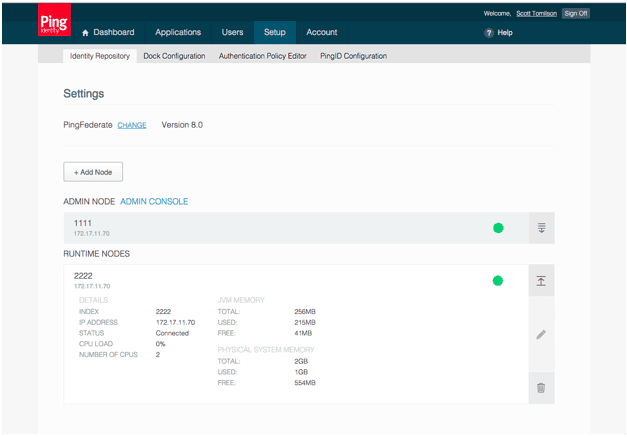Image resolution: width=627 pixels, height=437 pixels.
Task: Collapse the runtime node 2222 details icon
Action: click(541, 281)
